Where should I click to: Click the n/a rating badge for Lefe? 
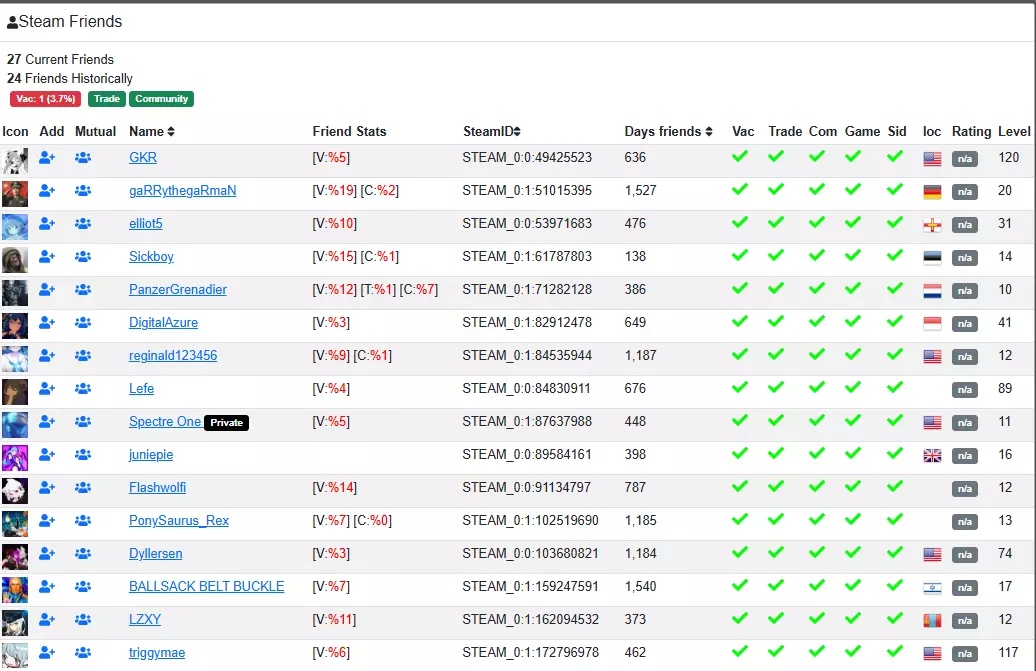pyautogui.click(x=965, y=390)
